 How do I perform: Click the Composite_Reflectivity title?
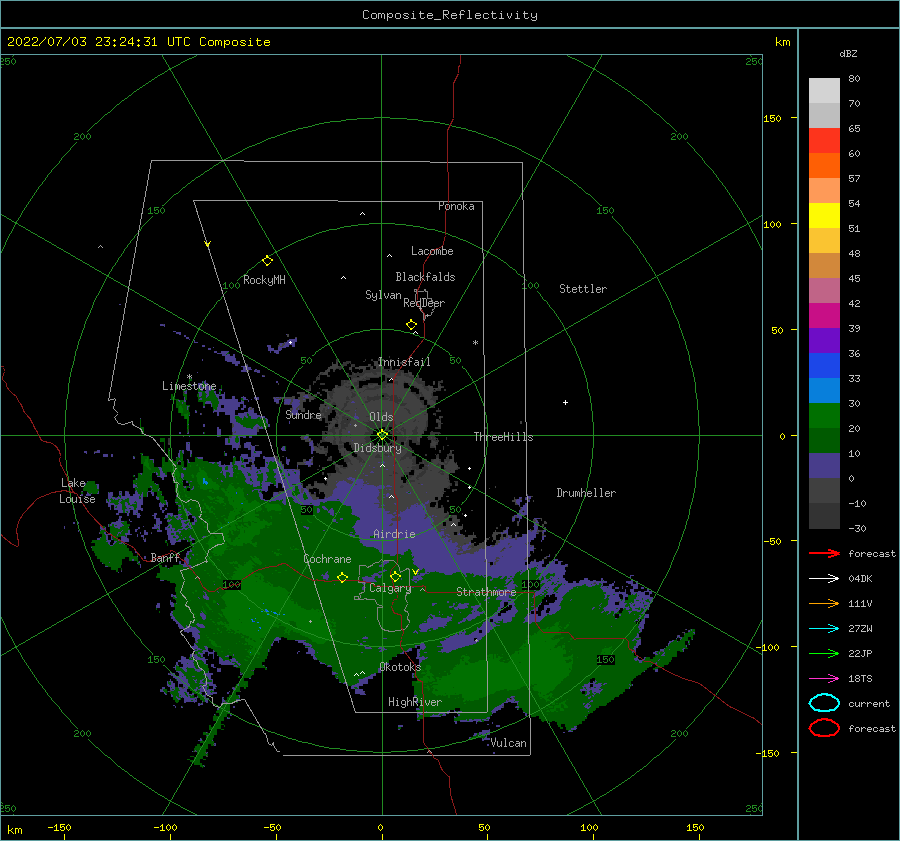(450, 15)
